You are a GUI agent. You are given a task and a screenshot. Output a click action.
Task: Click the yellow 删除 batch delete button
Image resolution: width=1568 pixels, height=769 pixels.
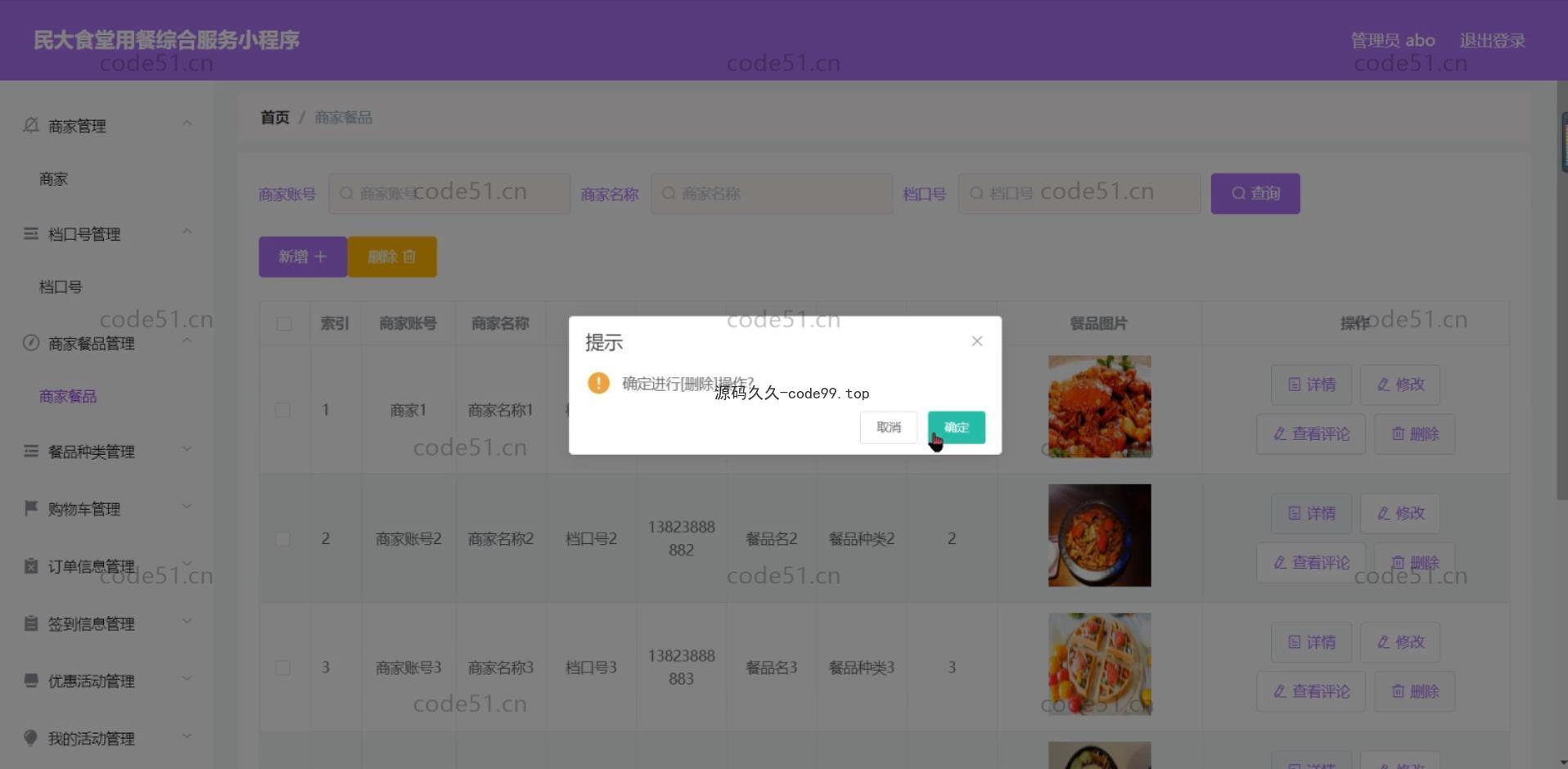pos(392,257)
